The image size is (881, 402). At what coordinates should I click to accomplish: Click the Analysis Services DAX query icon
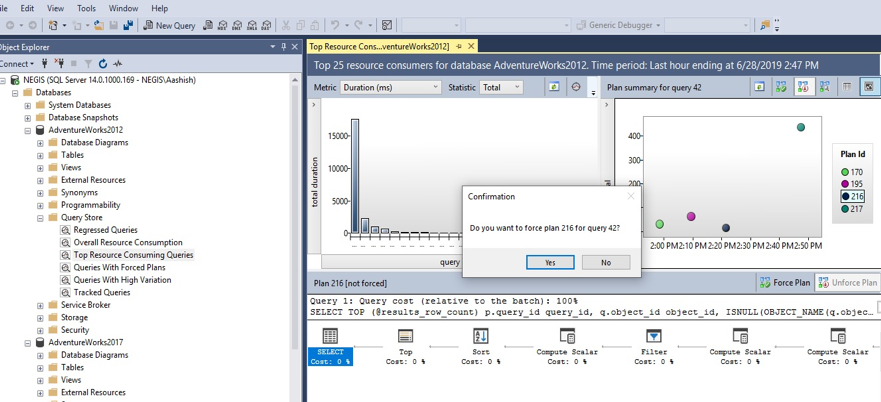[266, 25]
